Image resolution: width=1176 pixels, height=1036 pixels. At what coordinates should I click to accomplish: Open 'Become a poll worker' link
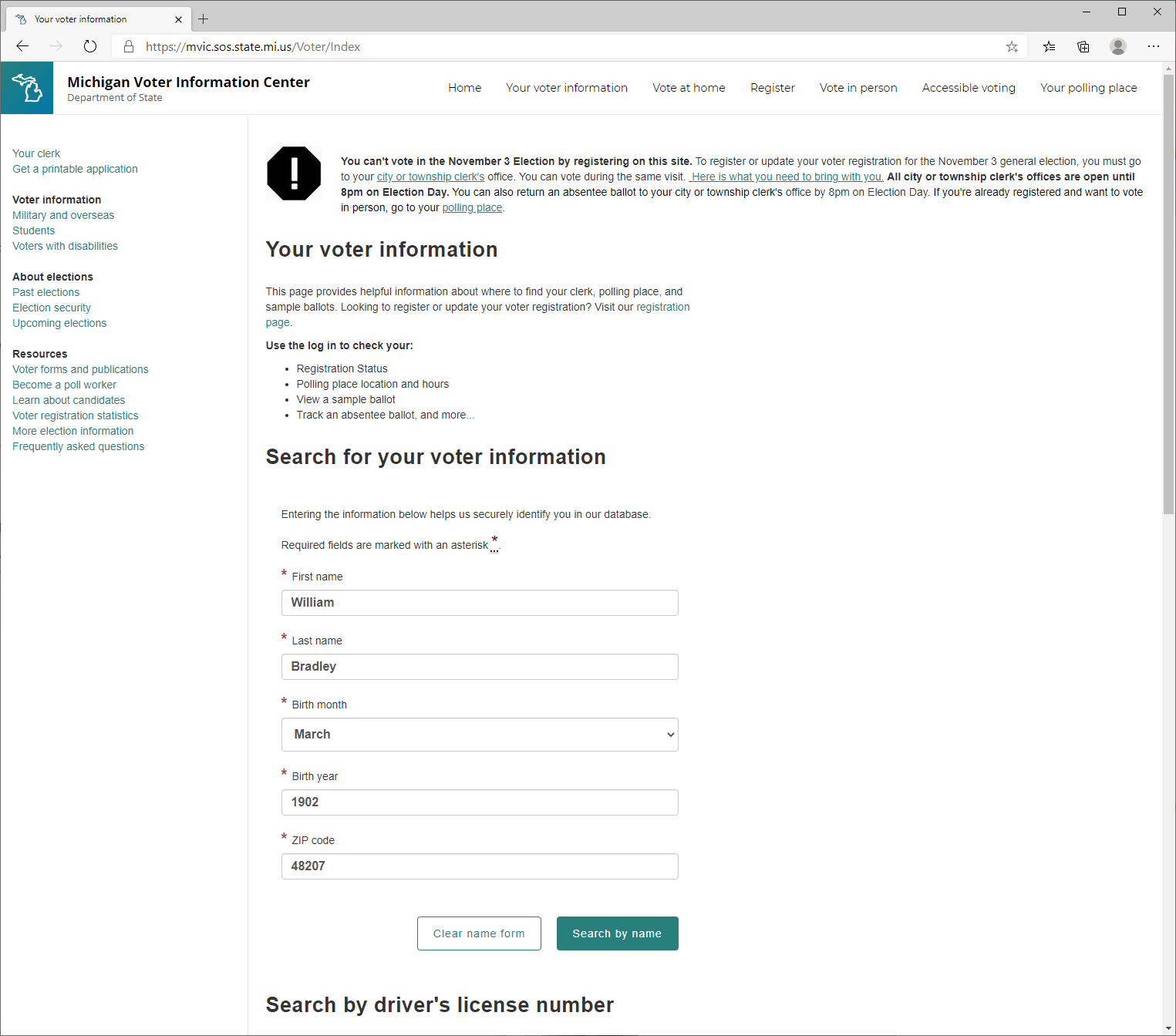[64, 385]
